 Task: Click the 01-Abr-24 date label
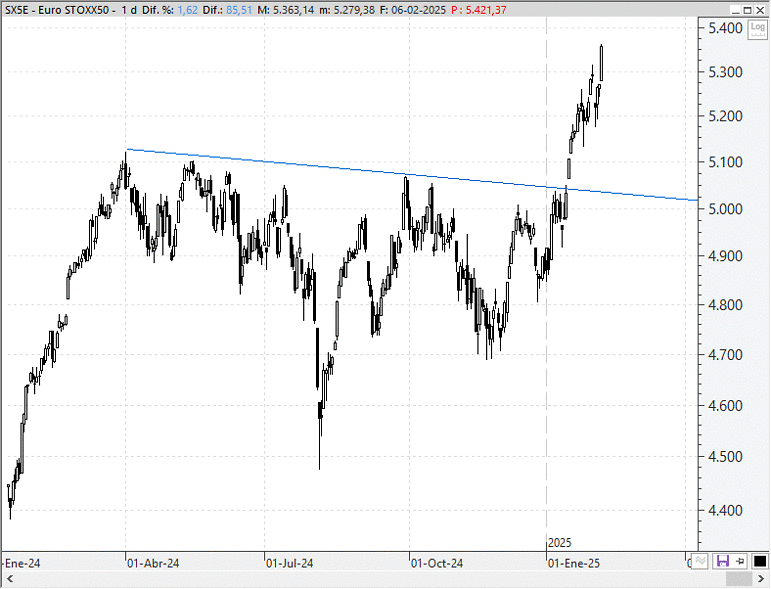[153, 563]
